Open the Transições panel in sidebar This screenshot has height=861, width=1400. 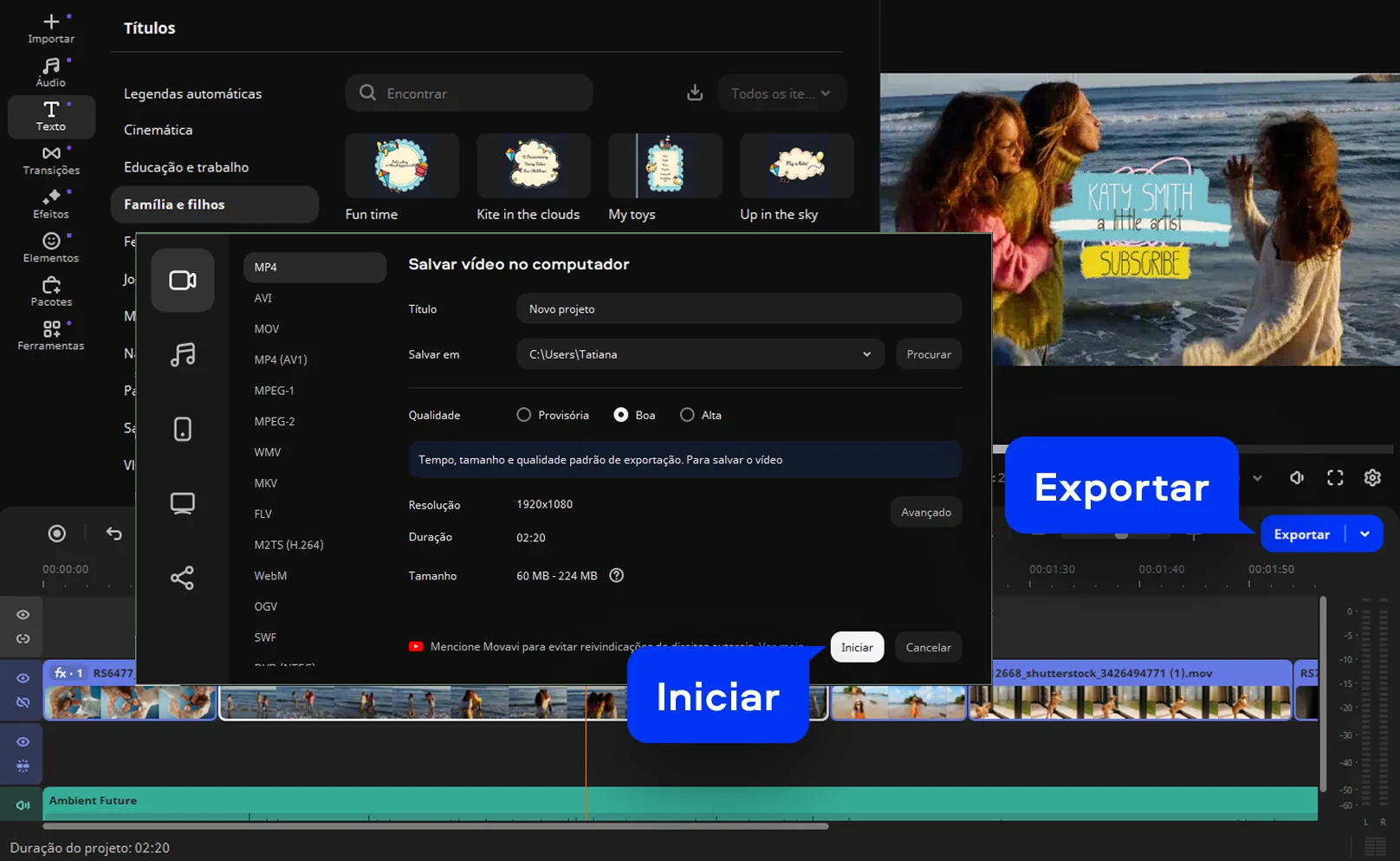(51, 160)
